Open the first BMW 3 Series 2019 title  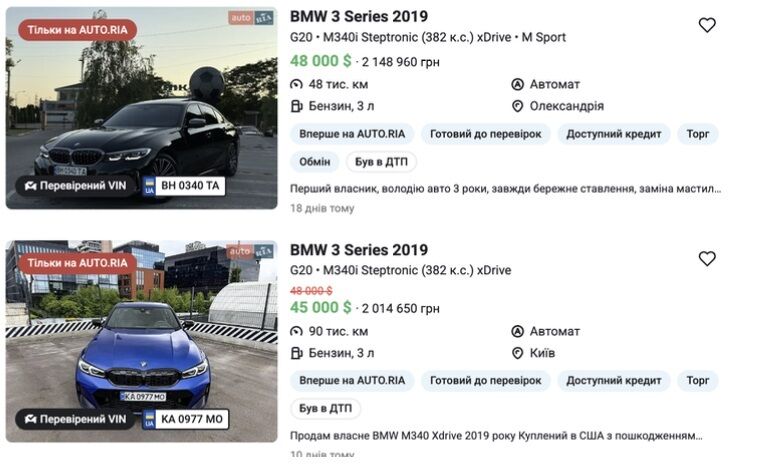(x=359, y=16)
